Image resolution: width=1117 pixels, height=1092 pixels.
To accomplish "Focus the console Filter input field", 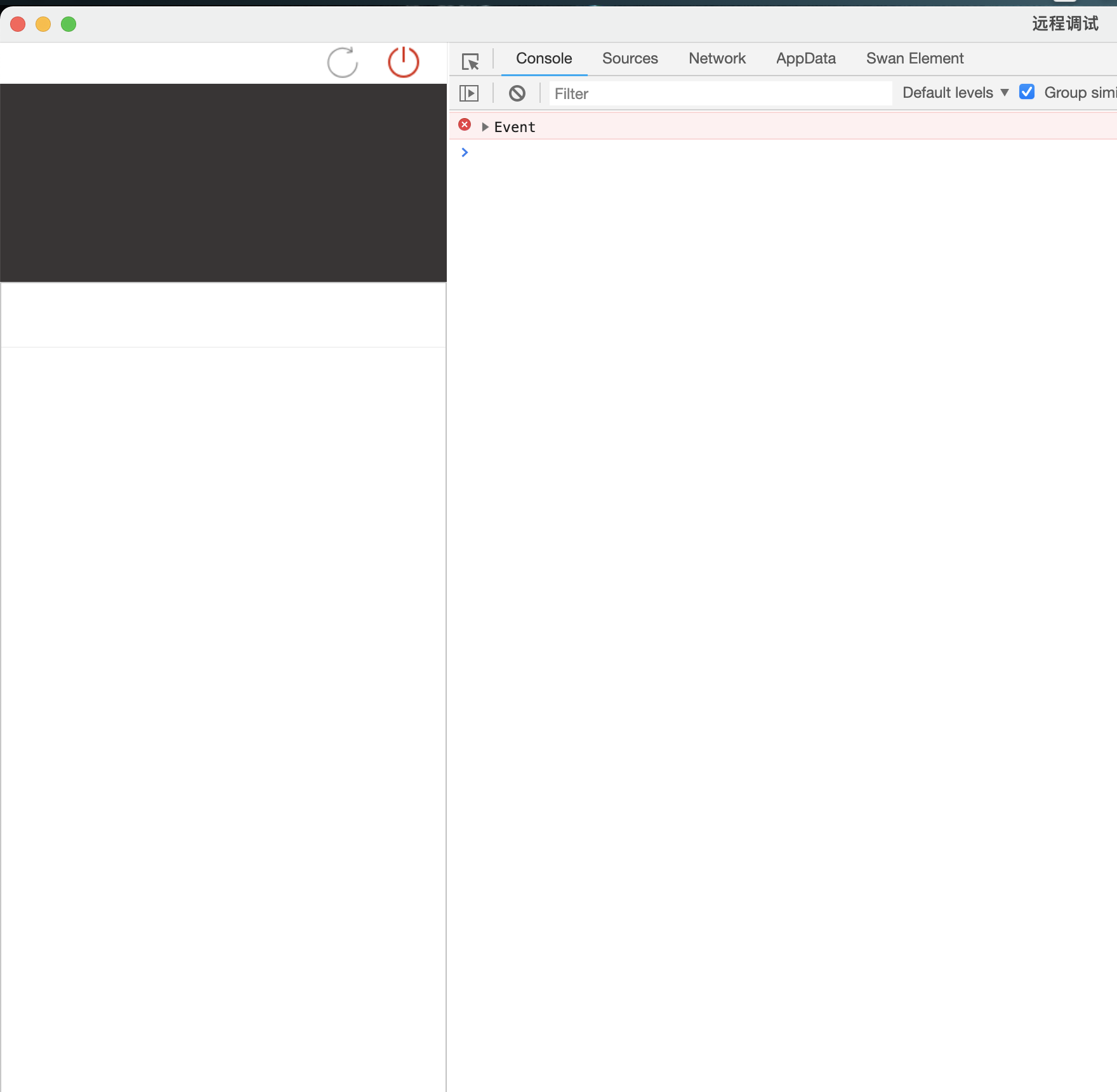I will [x=720, y=93].
